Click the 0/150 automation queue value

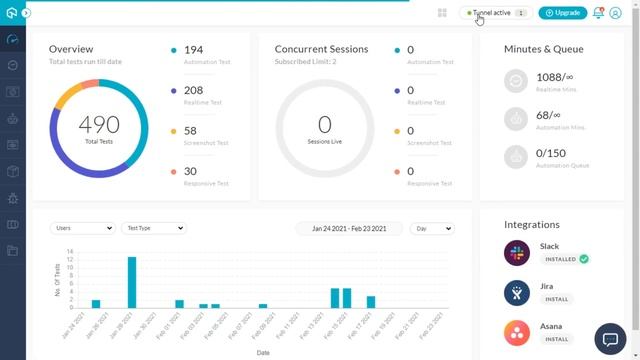[551, 153]
